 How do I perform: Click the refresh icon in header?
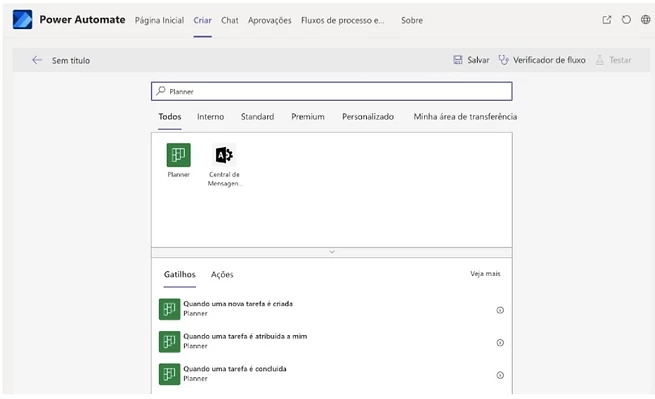point(626,20)
